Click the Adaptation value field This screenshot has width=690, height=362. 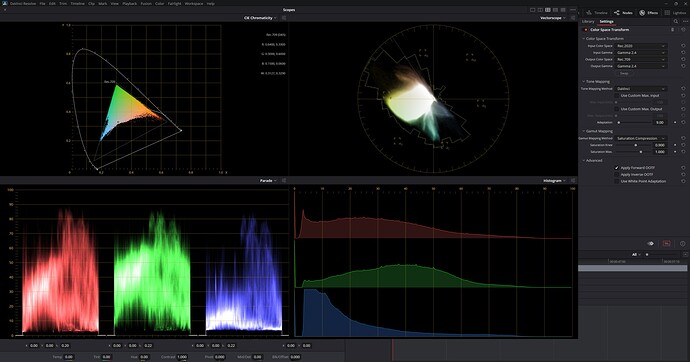660,122
